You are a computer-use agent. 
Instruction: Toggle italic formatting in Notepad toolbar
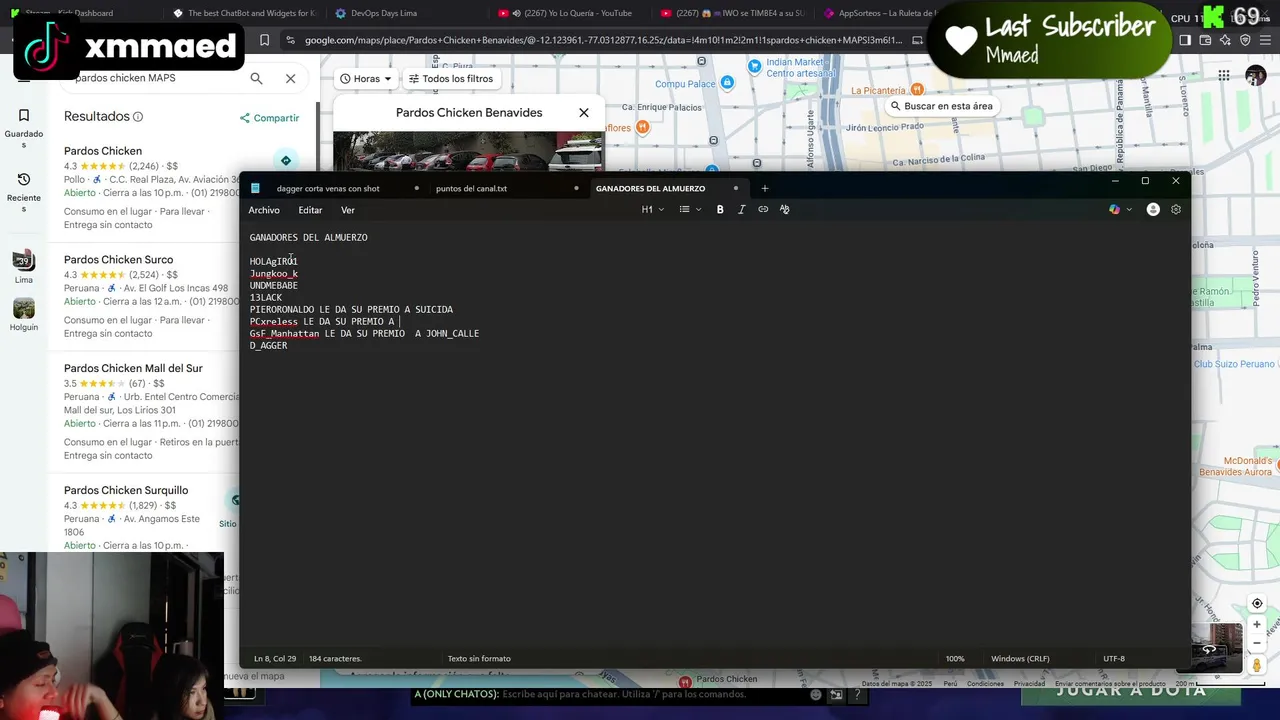click(x=741, y=209)
